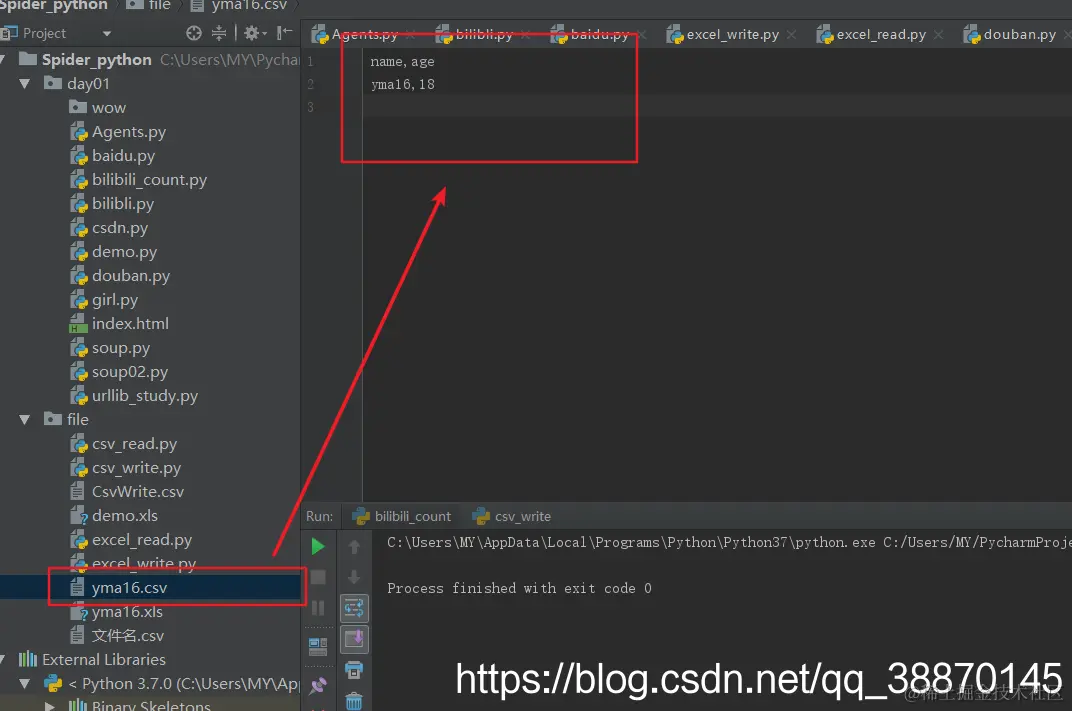Open the Project panel gear settings
The height and width of the screenshot is (711, 1072).
point(254,33)
